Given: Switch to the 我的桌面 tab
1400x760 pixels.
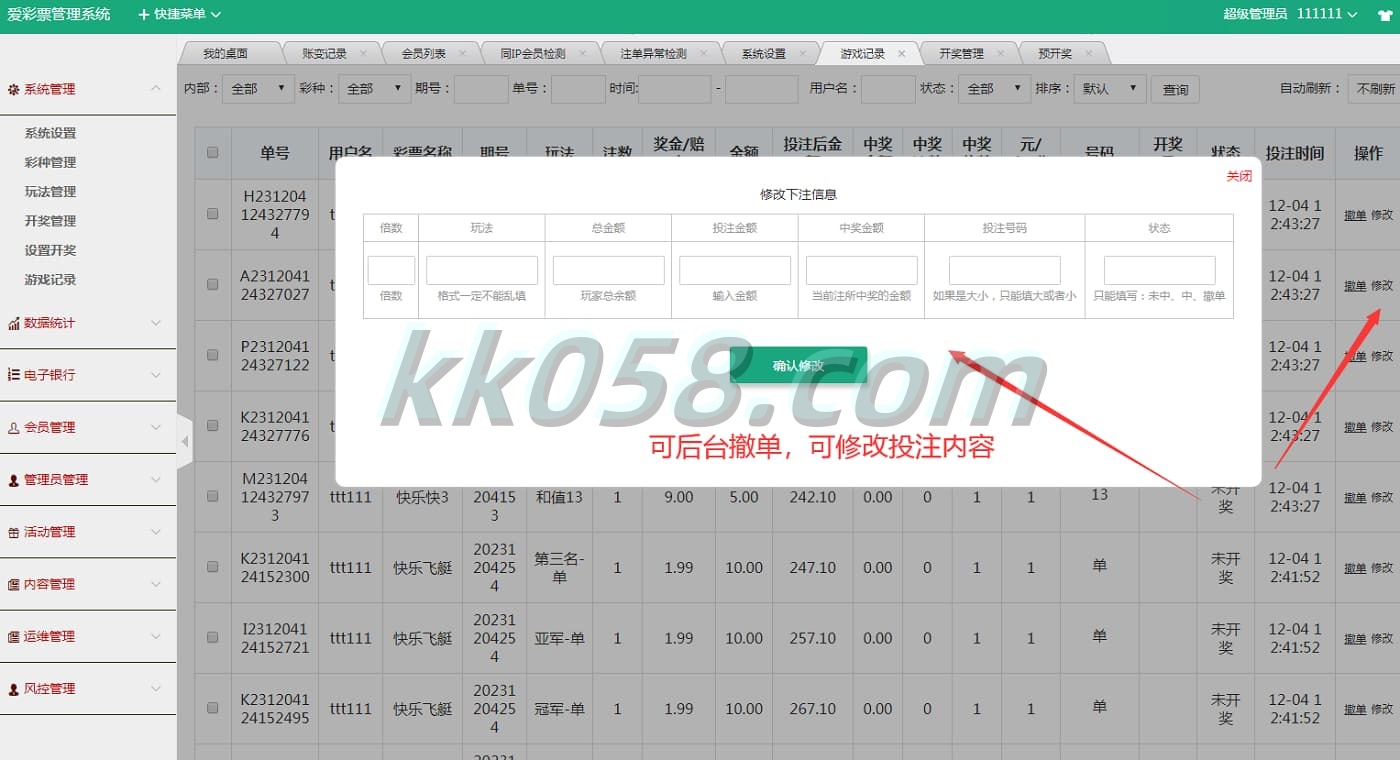Looking at the screenshot, I should pos(225,54).
